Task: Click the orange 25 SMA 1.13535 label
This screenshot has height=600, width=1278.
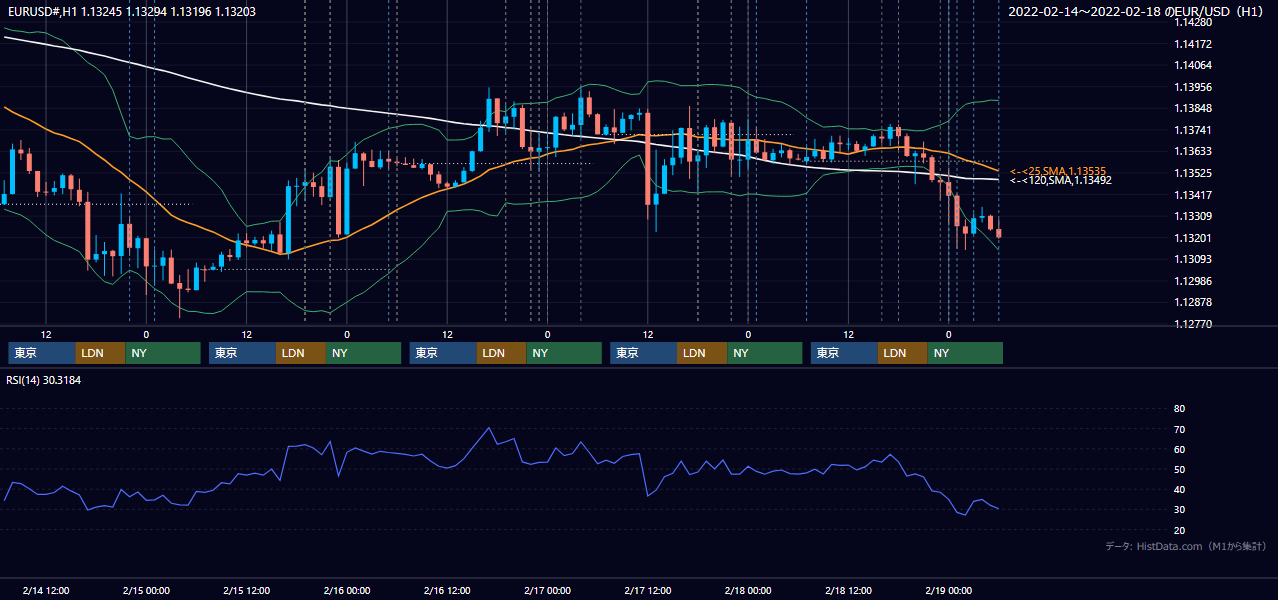Action: [x=1058, y=172]
